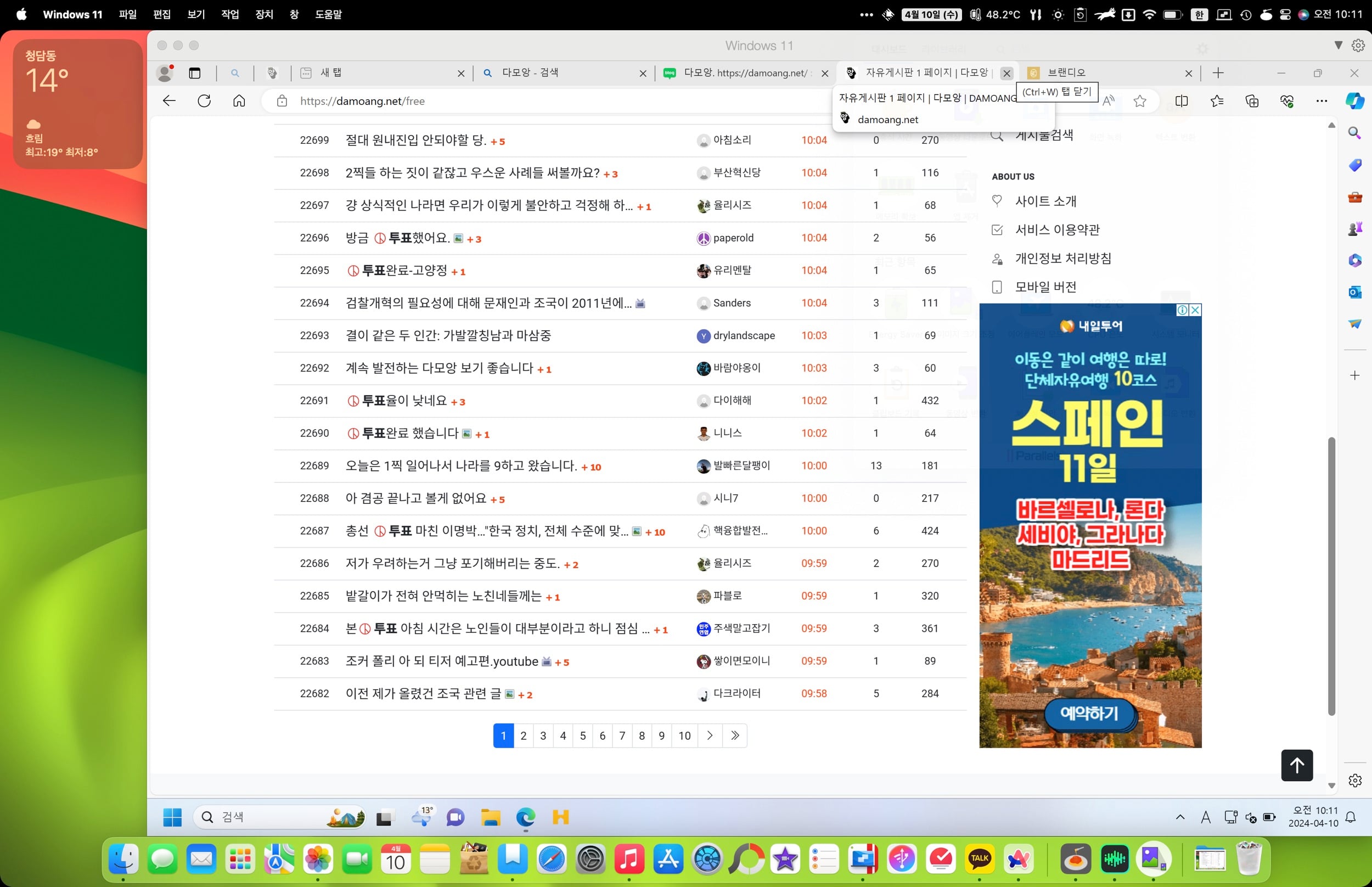Add a sidebar app with plus

point(1355,375)
